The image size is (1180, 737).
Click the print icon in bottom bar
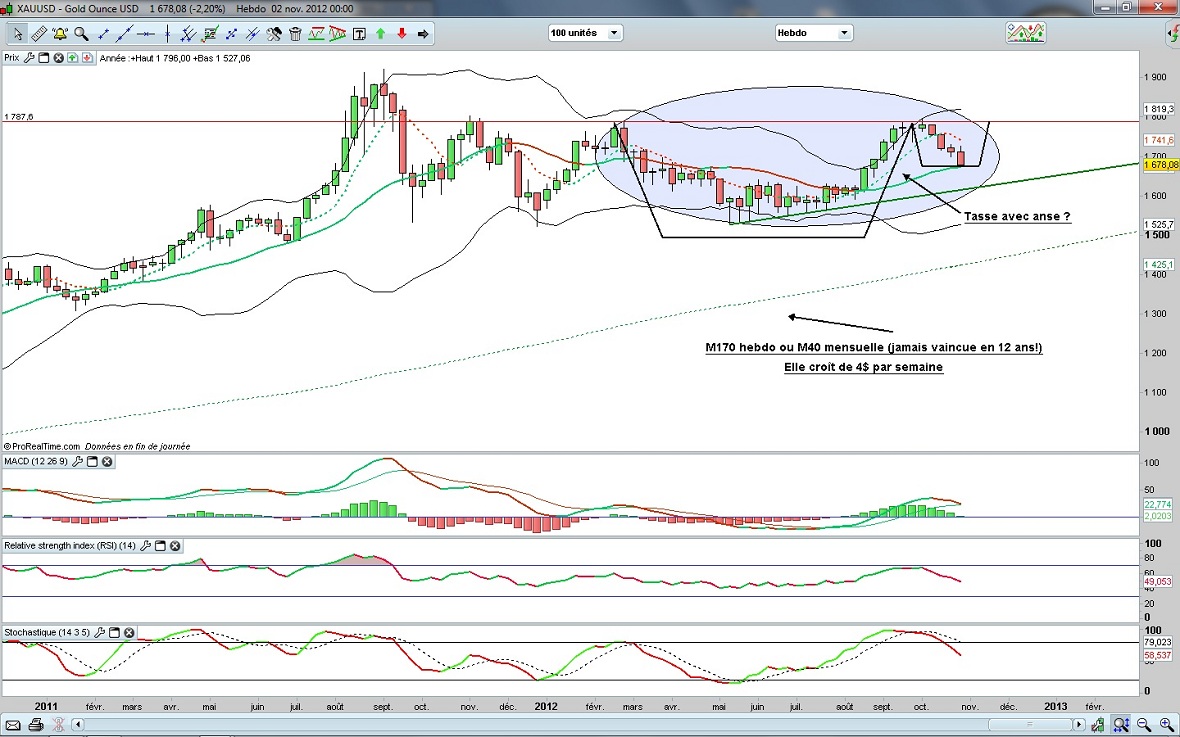click(x=36, y=724)
